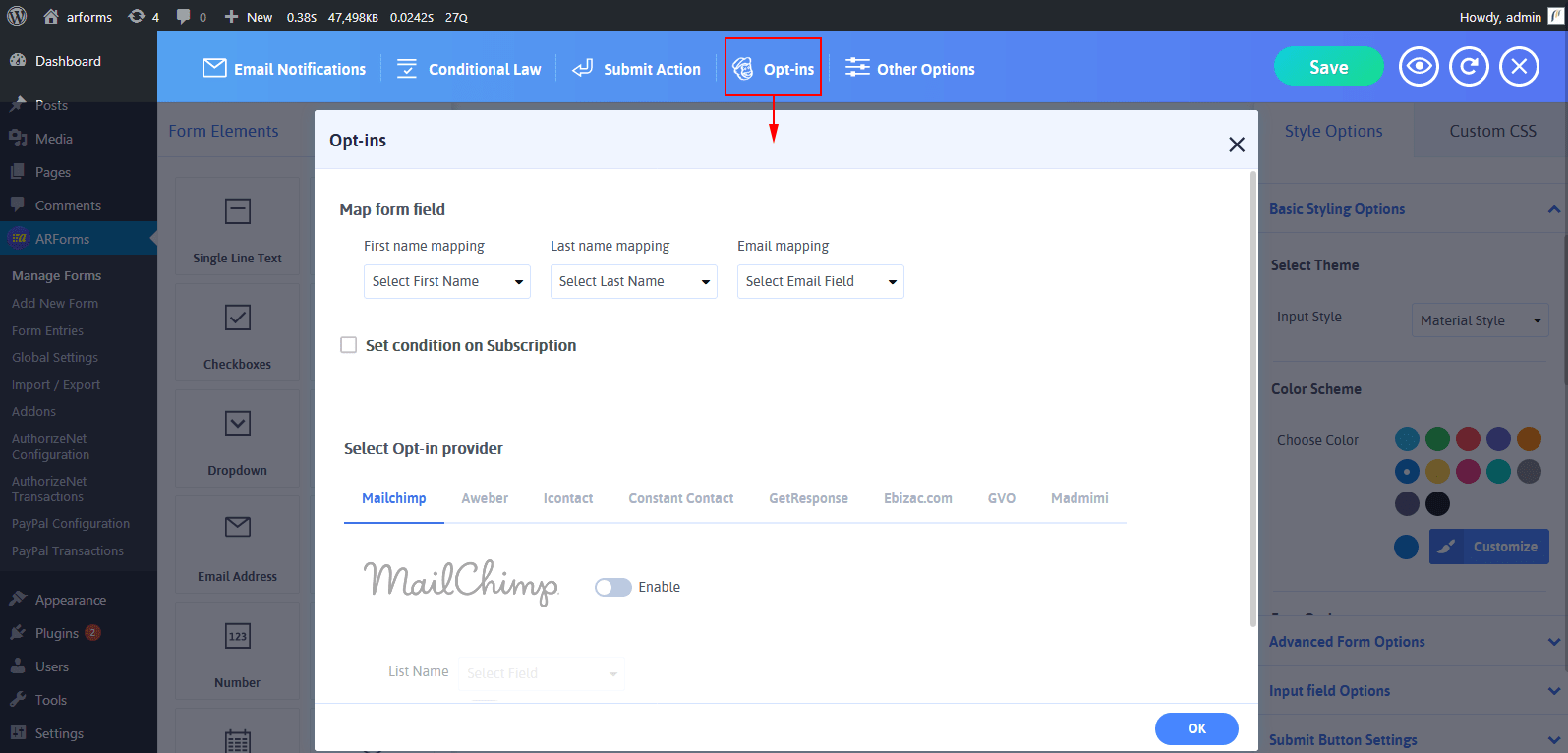1568x753 pixels.
Task: Open Other Options settings
Action: pyautogui.click(x=910, y=69)
